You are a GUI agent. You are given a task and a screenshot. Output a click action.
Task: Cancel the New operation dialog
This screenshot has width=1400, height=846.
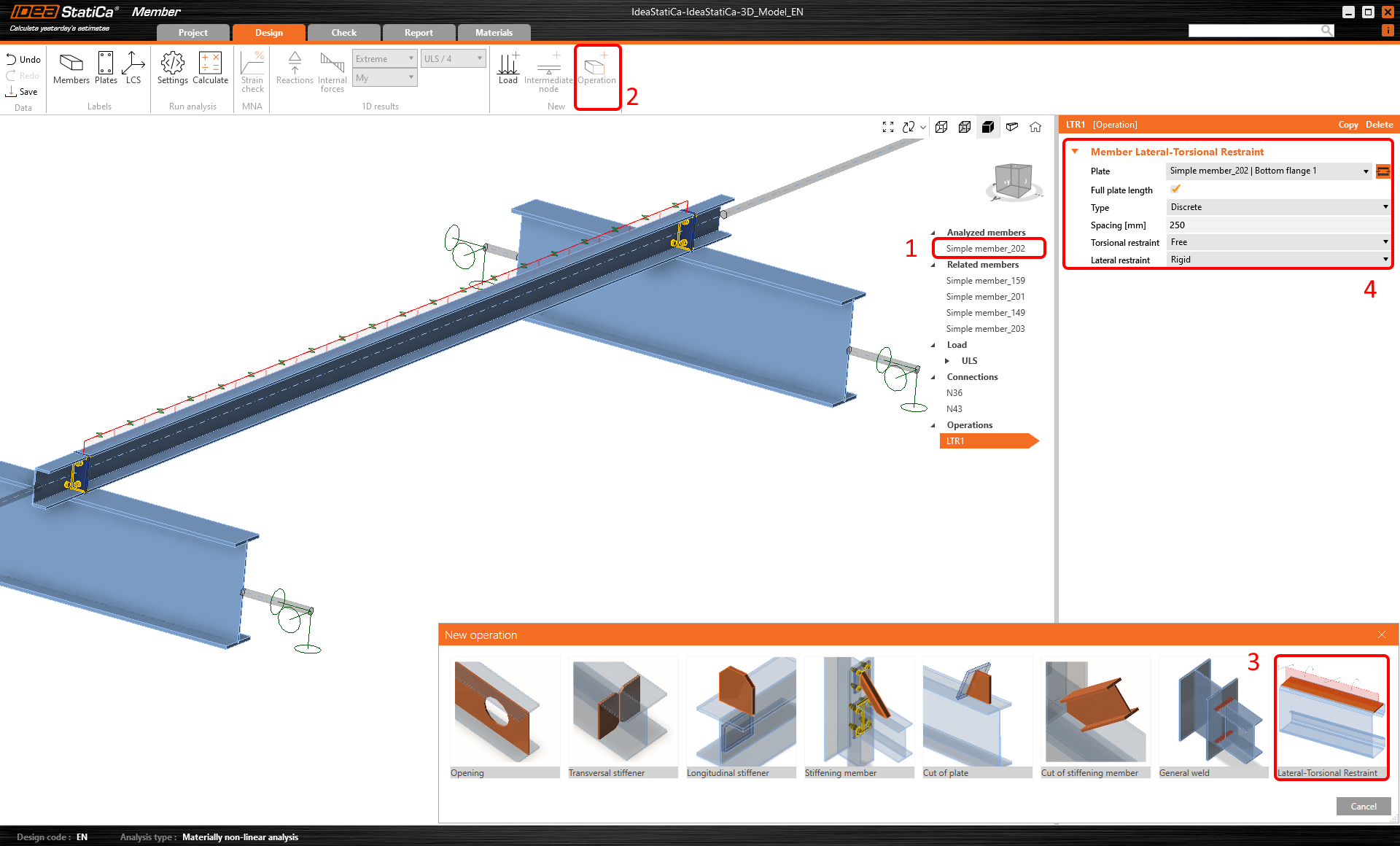[1363, 806]
